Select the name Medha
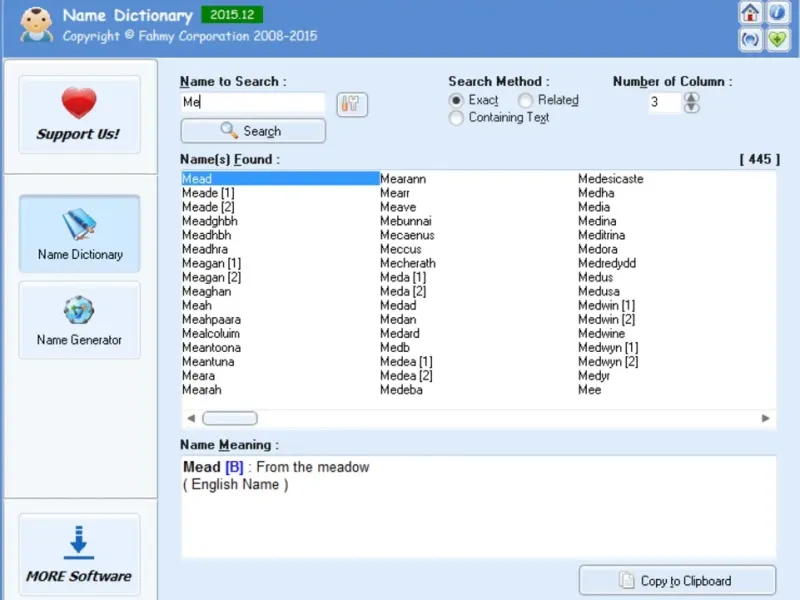This screenshot has height=600, width=800. click(x=596, y=193)
